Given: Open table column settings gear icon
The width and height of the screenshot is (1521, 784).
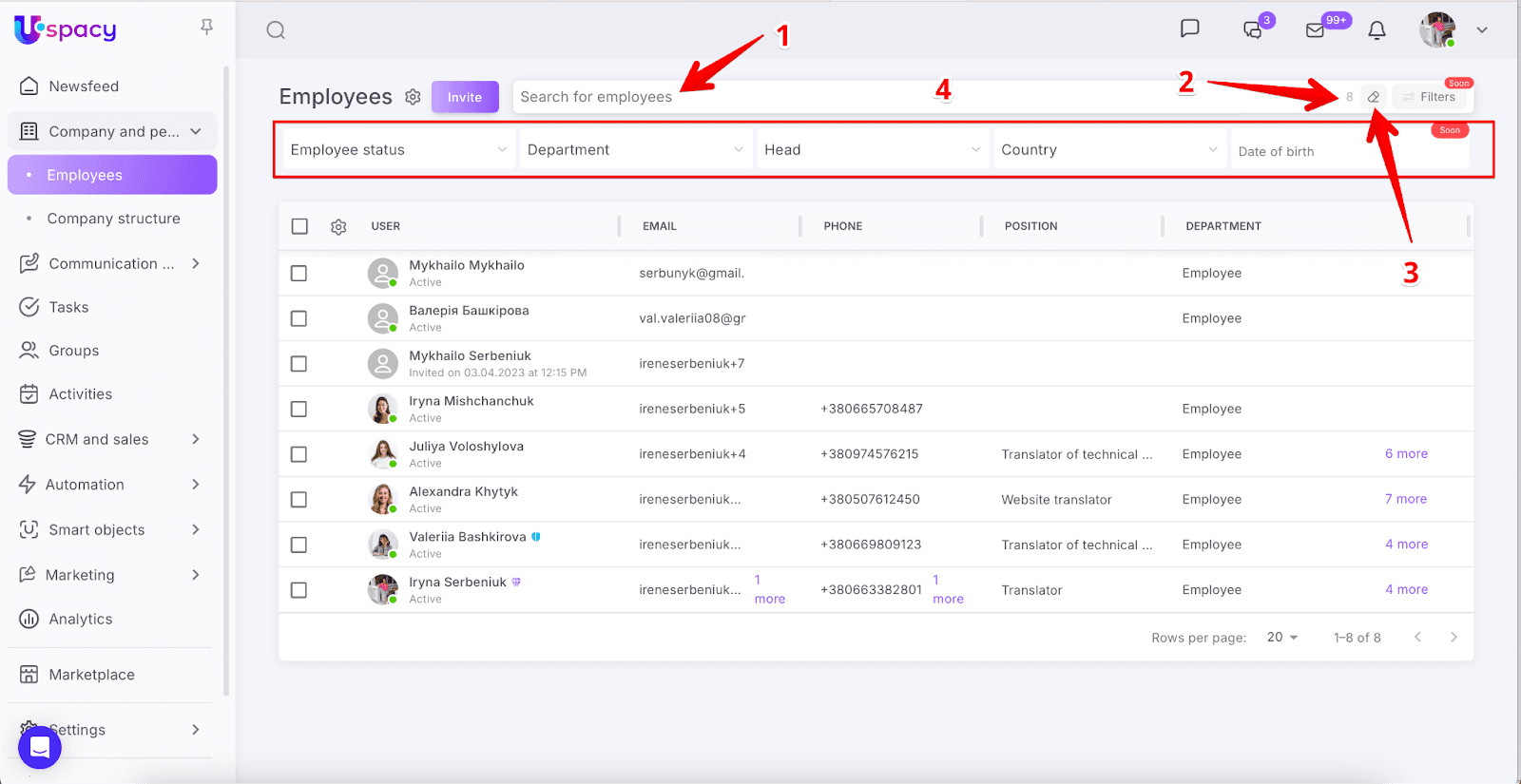Looking at the screenshot, I should tap(338, 227).
